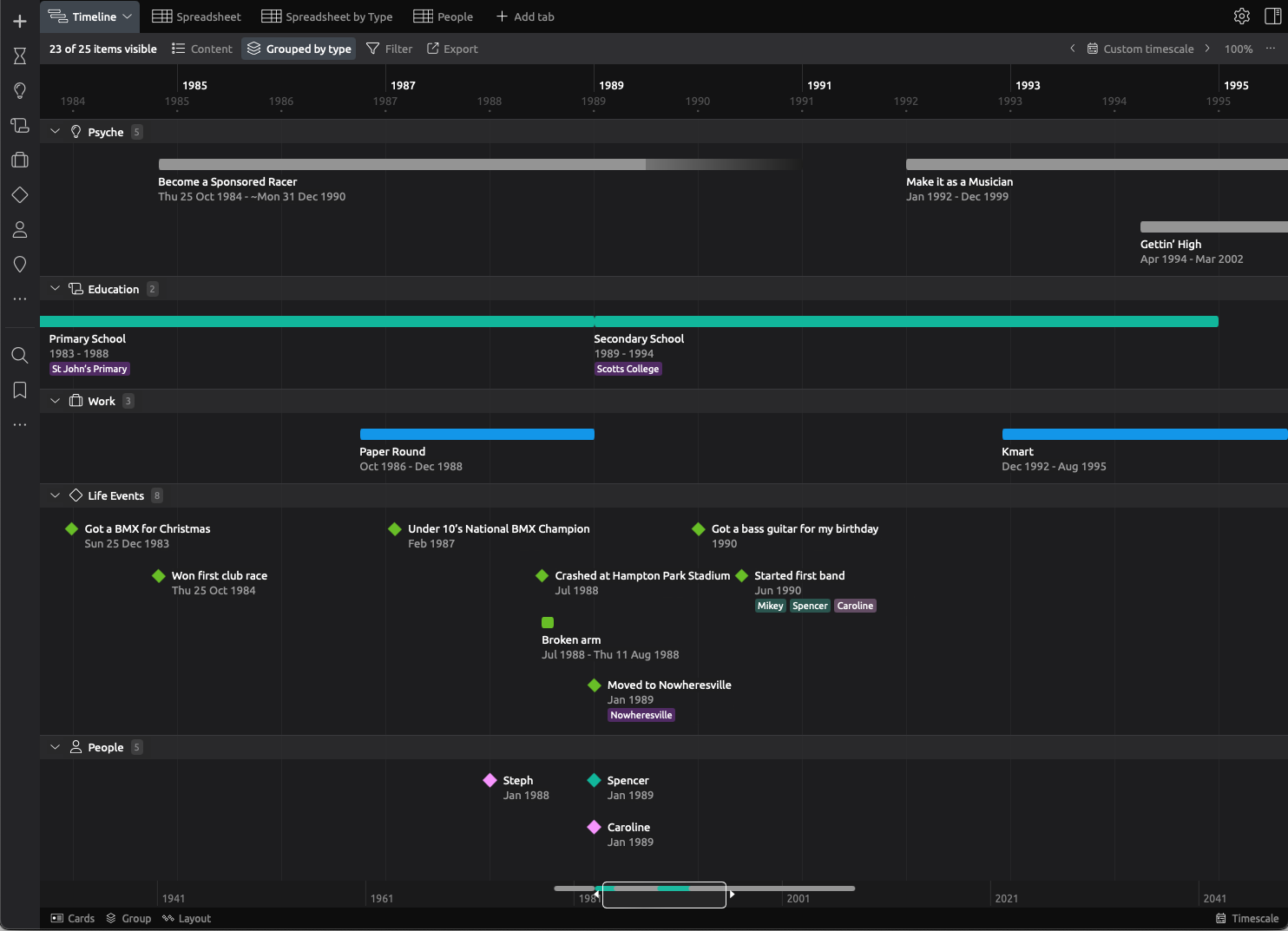Click the bookmark icon in sidebar
Viewport: 1288px width, 931px height.
coord(20,390)
